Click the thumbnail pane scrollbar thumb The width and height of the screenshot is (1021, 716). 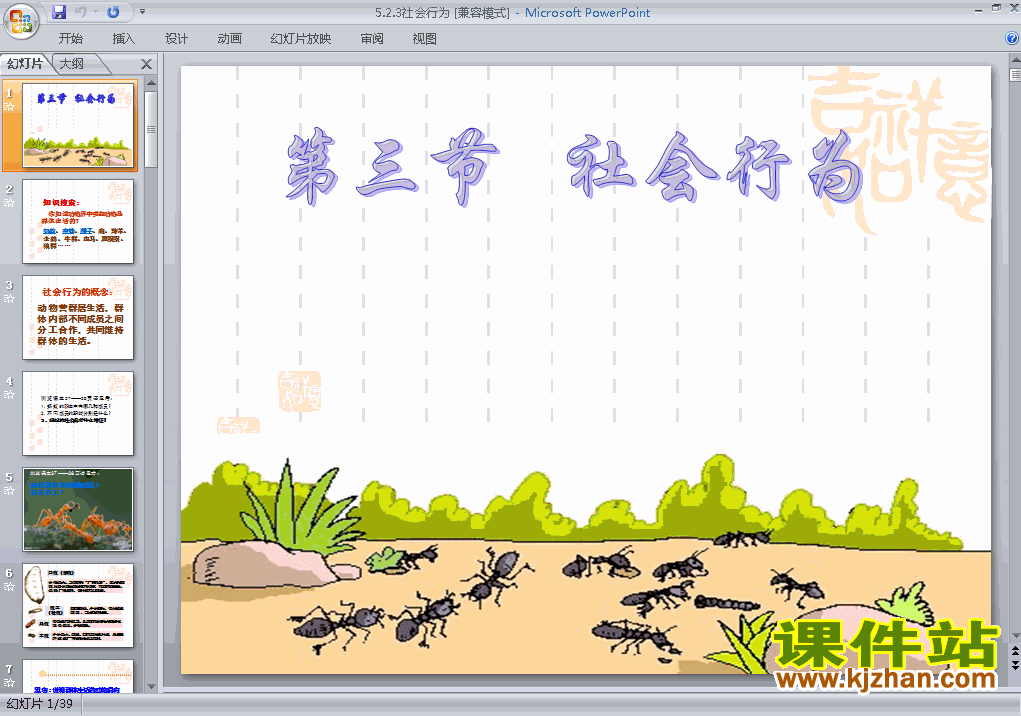point(151,130)
